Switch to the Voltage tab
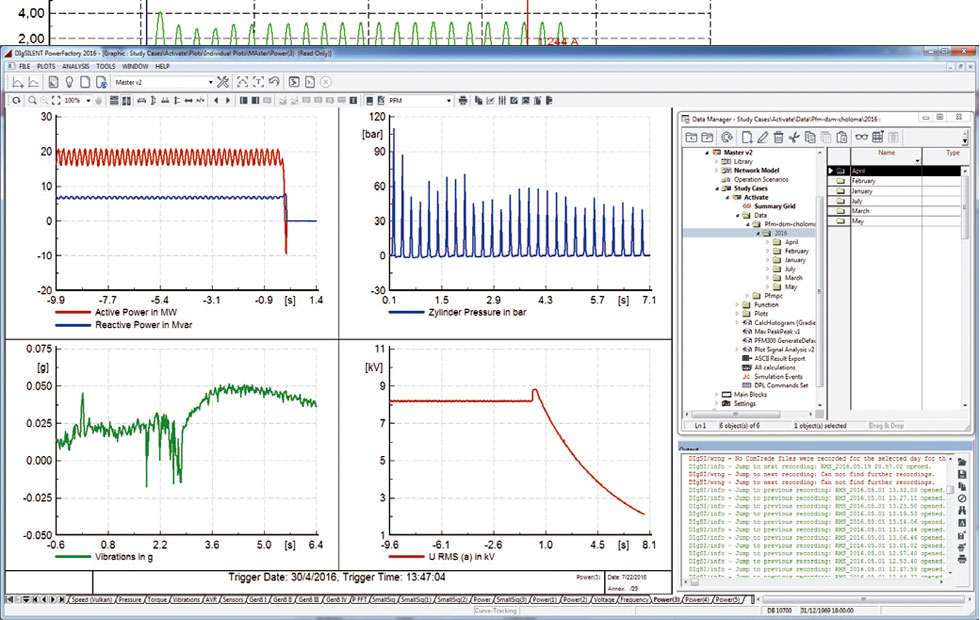Image resolution: width=980 pixels, height=620 pixels. (603, 599)
